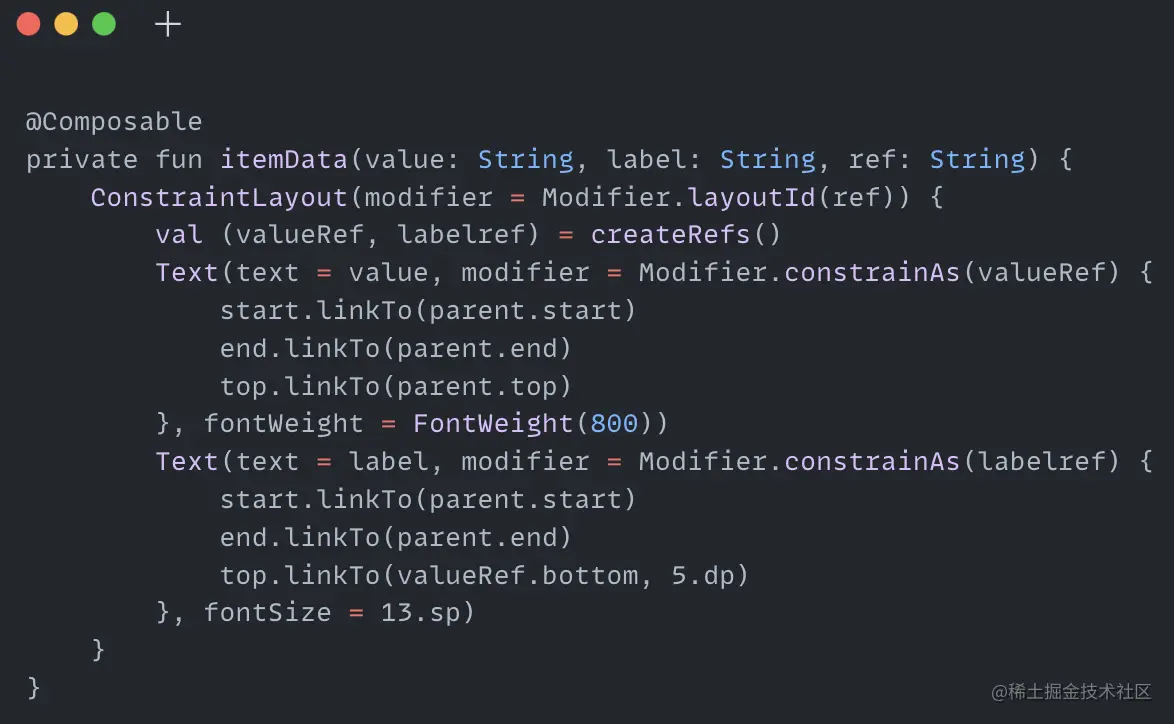Click the yellow minimize window dot
The image size is (1174, 724).
(x=66, y=24)
